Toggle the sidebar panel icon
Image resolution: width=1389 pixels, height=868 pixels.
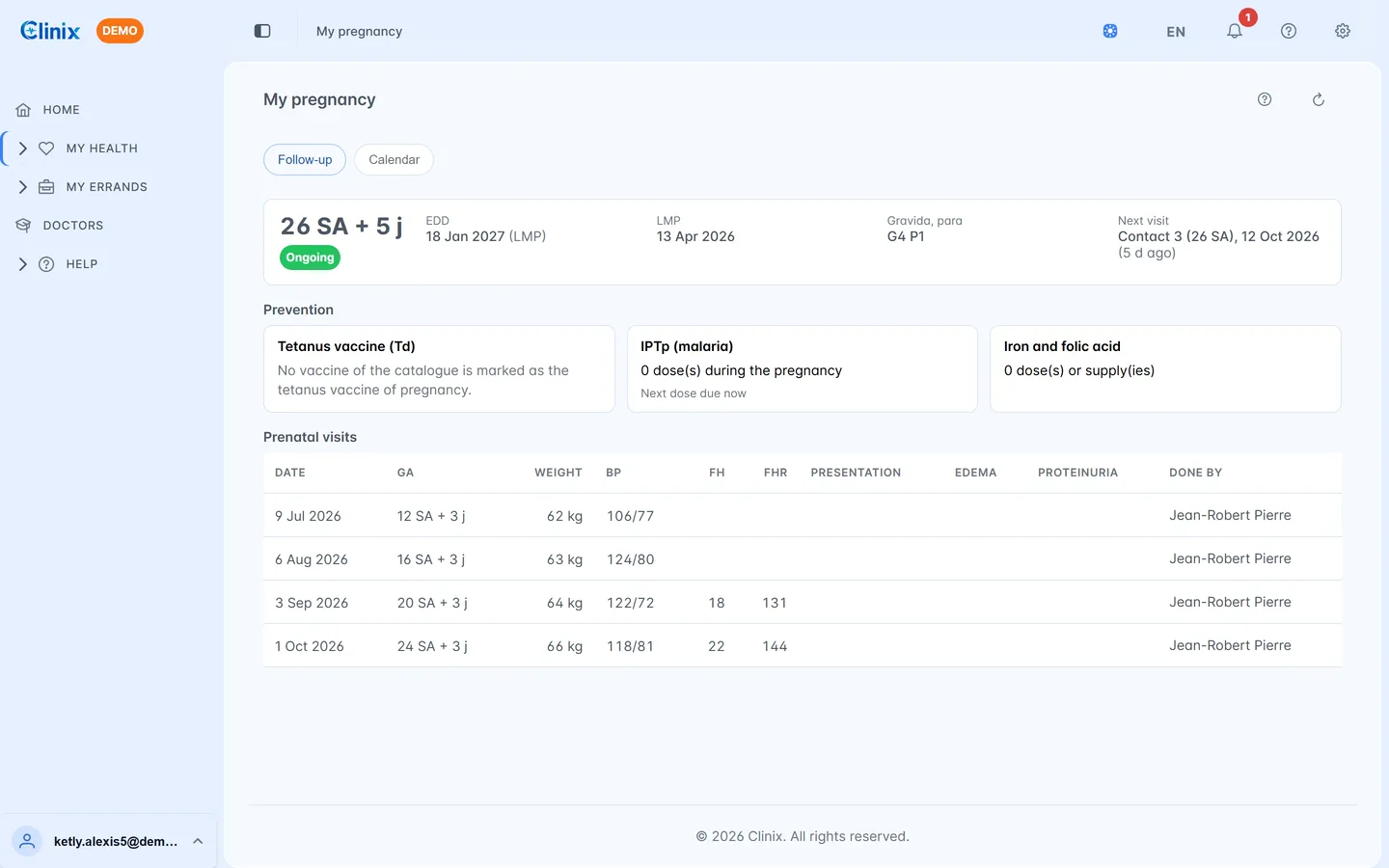click(x=262, y=31)
